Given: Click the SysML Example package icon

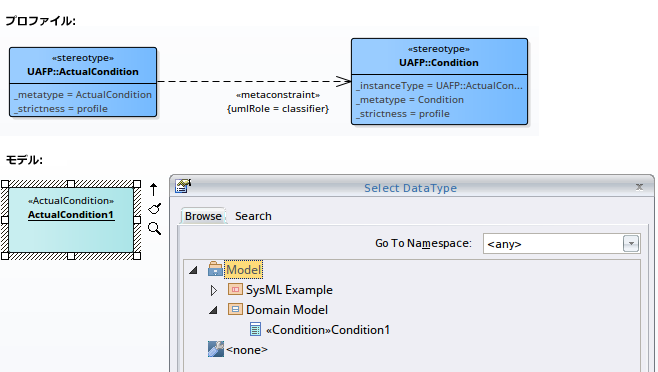Looking at the screenshot, I should (x=235, y=289).
